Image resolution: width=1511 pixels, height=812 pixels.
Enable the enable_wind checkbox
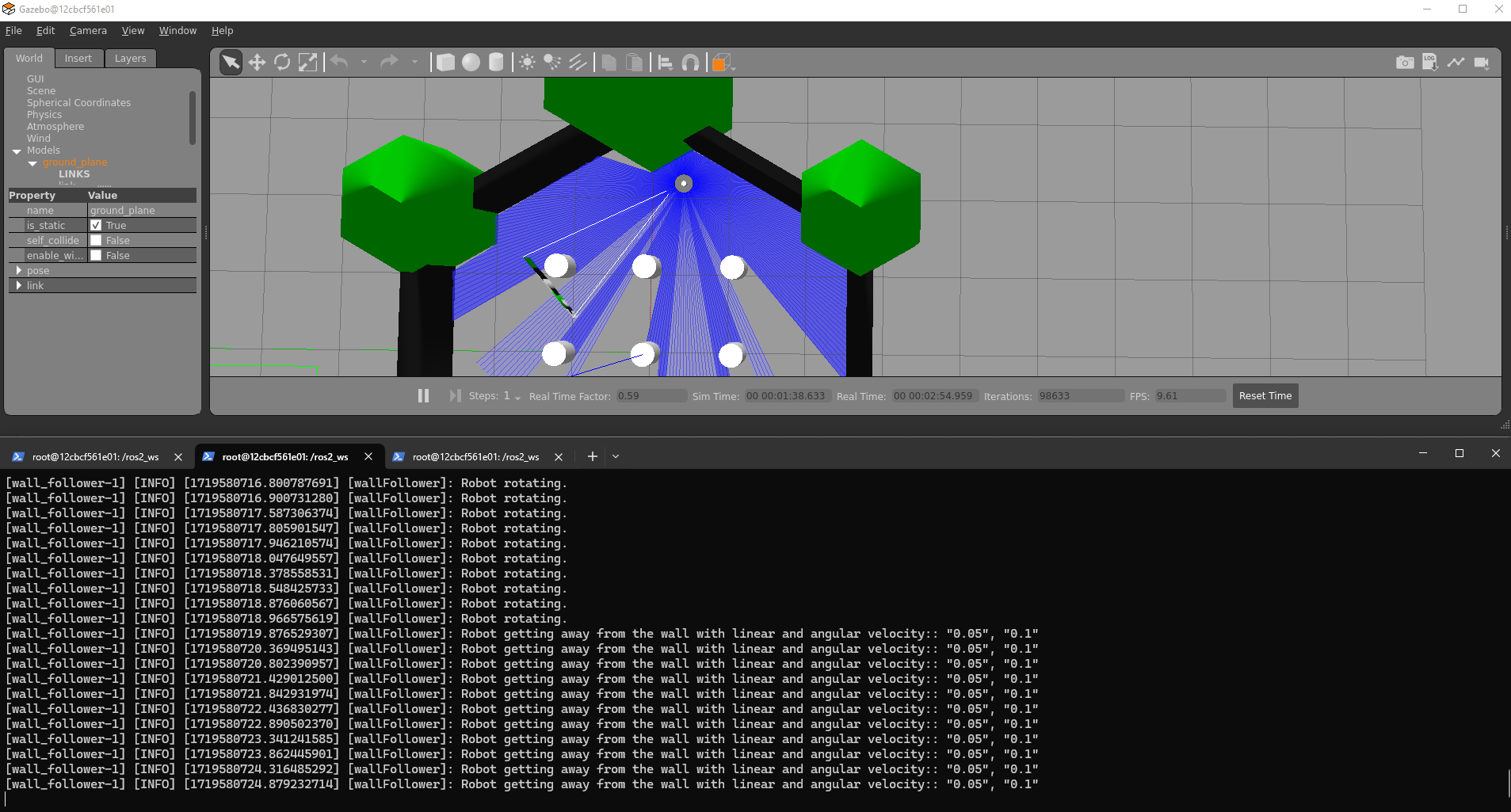96,255
